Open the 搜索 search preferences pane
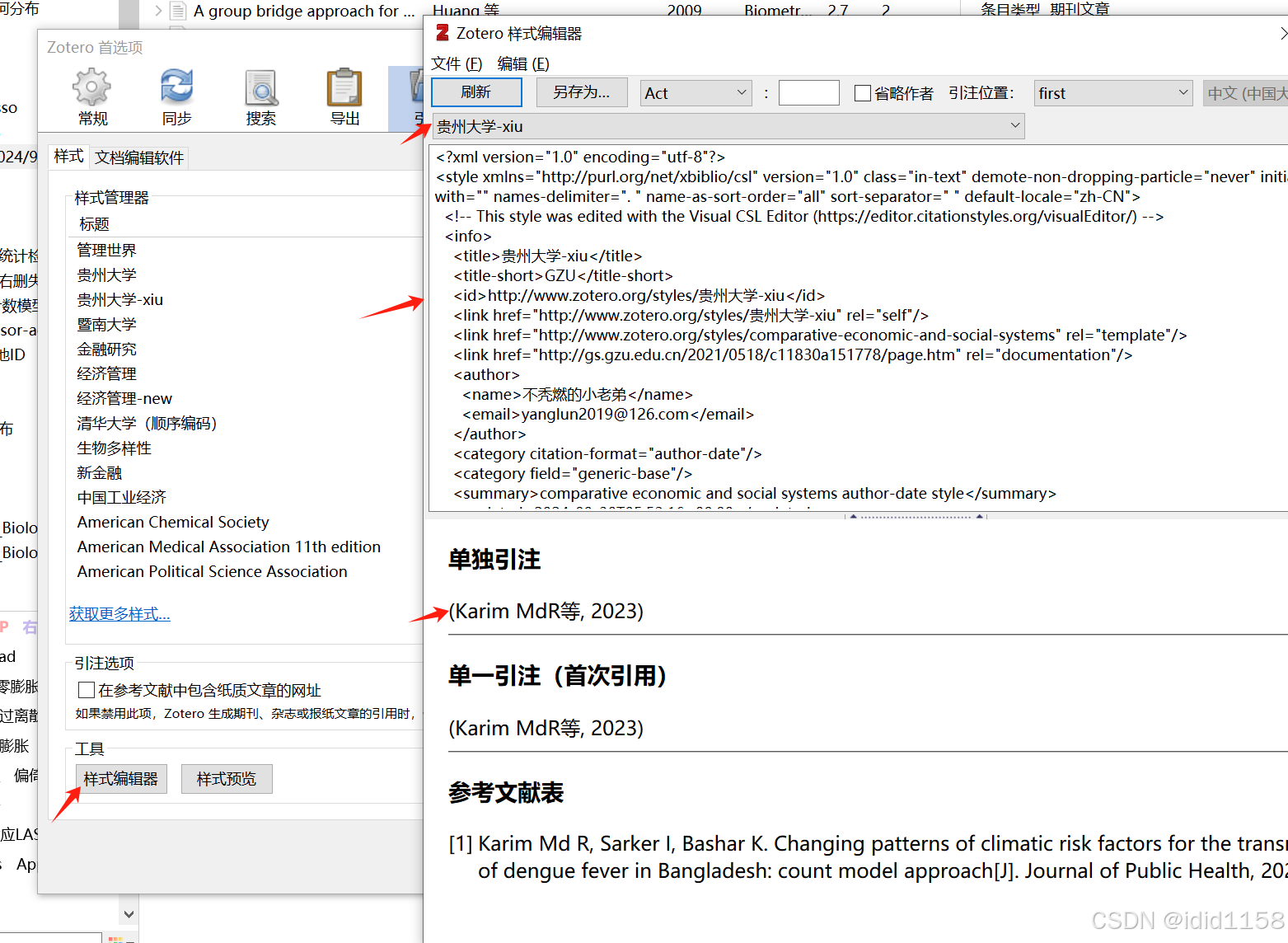Image resolution: width=1288 pixels, height=943 pixels. (261, 98)
